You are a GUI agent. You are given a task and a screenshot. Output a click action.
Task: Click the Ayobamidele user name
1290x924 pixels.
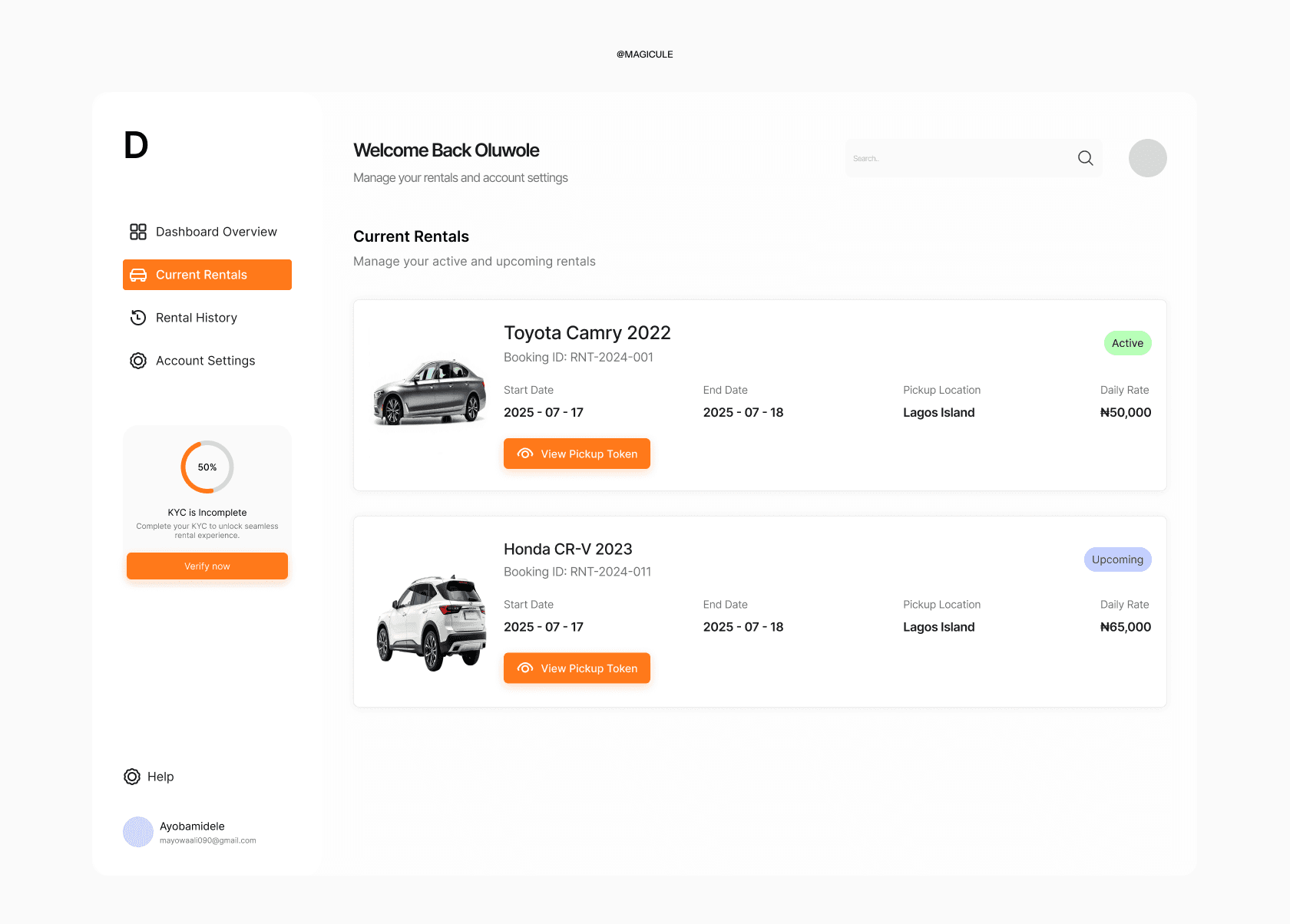click(x=192, y=827)
